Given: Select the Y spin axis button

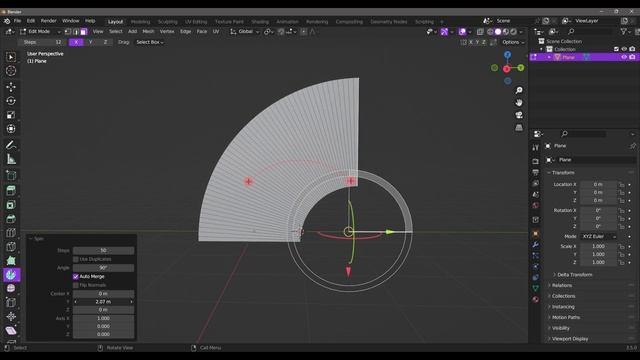Looking at the screenshot, I should pyautogui.click(x=91, y=42).
